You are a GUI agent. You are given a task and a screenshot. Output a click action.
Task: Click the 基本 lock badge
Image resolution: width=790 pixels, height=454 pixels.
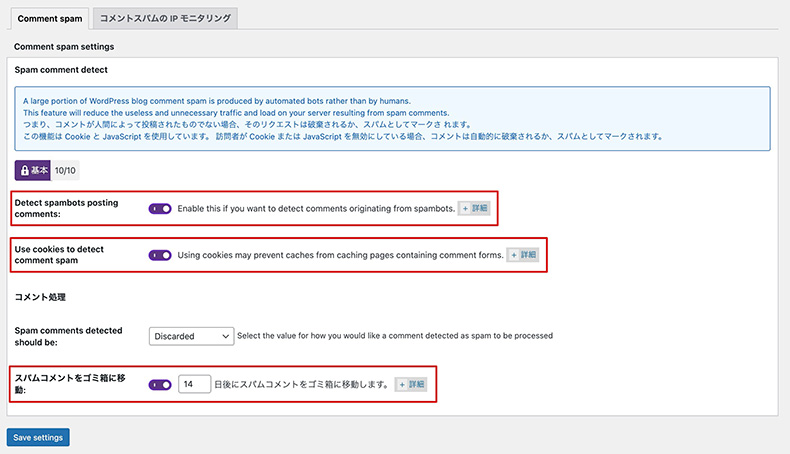point(32,170)
